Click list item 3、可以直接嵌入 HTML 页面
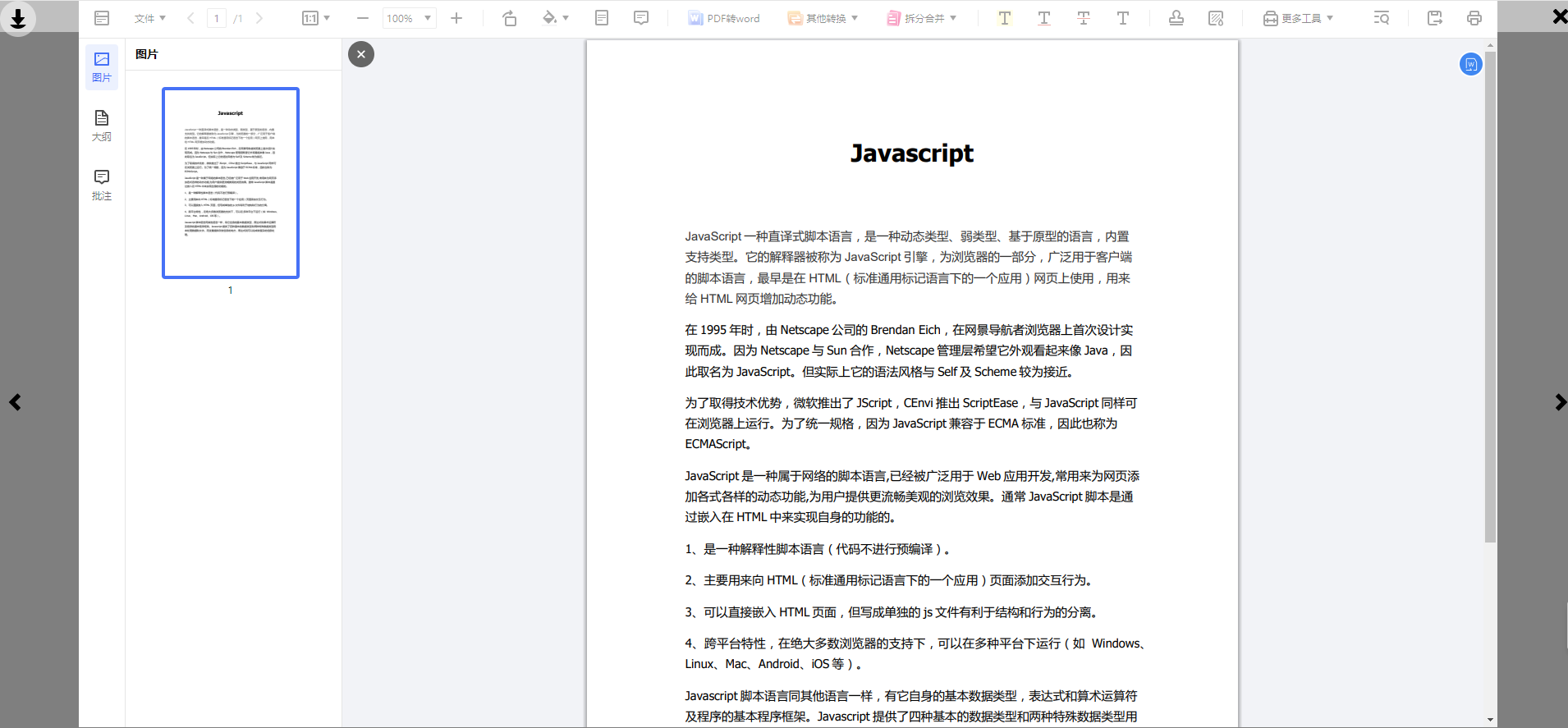The image size is (1568, 728). coord(892,612)
